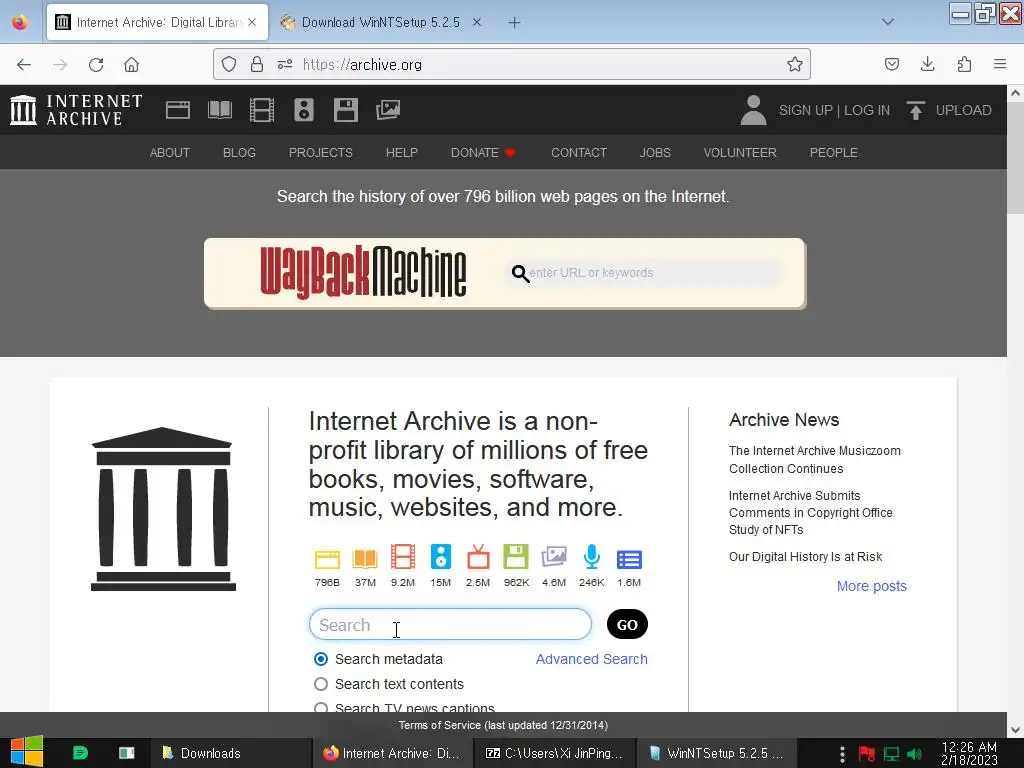Image resolution: width=1024 pixels, height=768 pixels.
Task: Open the Video film icon in header
Action: click(262, 110)
